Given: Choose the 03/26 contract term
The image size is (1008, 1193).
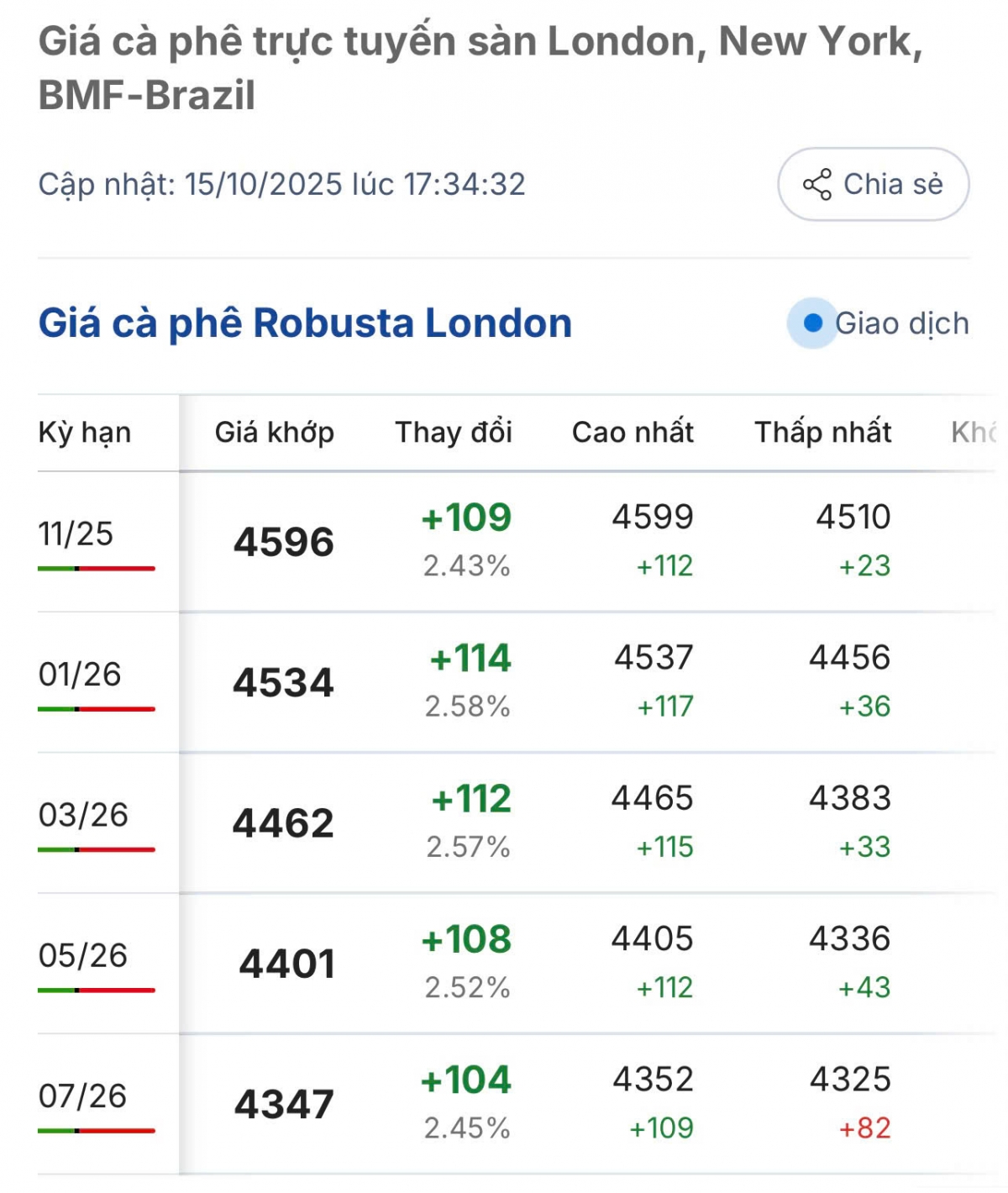Looking at the screenshot, I should (83, 815).
